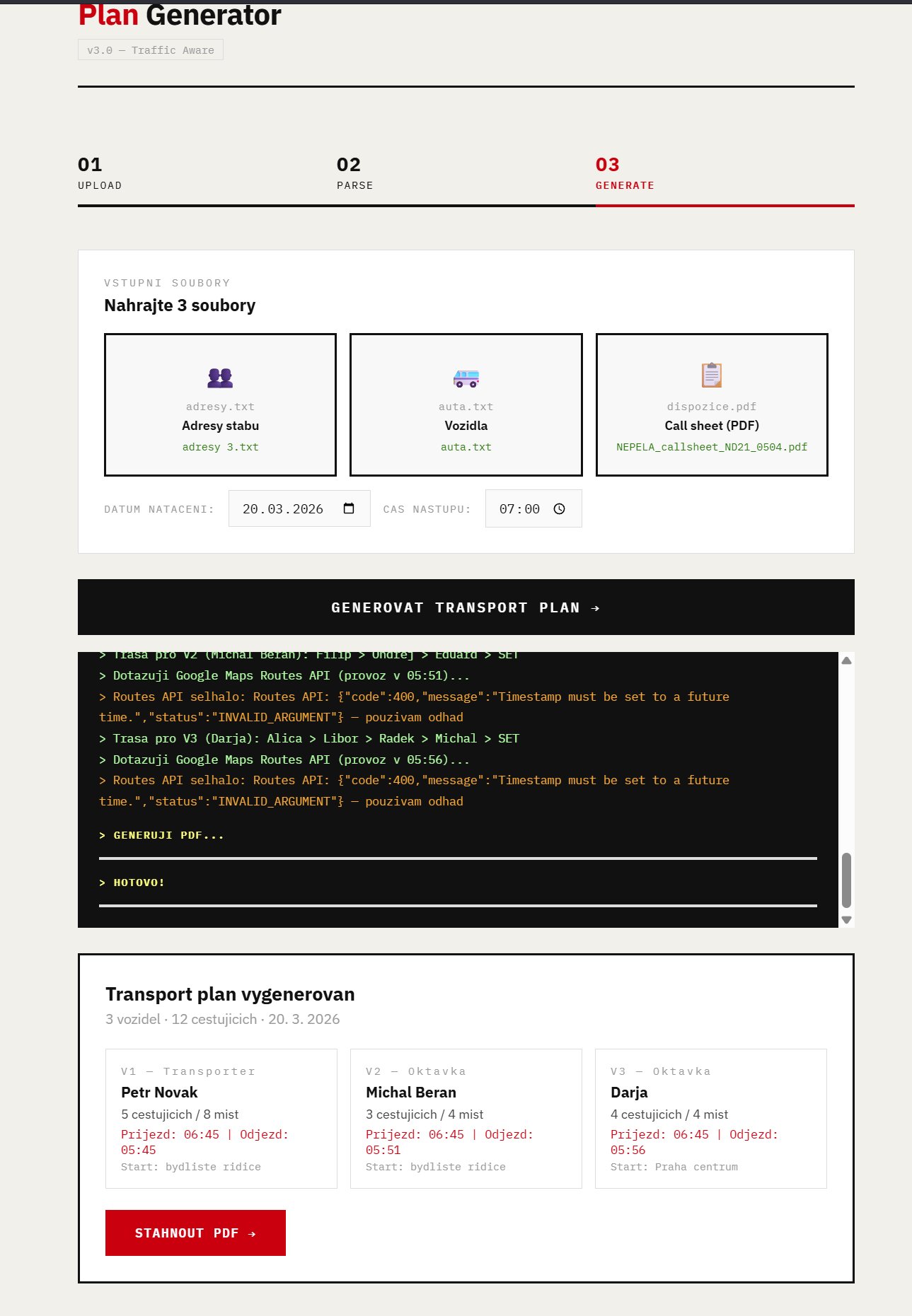Click the log scrollbar down arrow

click(x=846, y=920)
